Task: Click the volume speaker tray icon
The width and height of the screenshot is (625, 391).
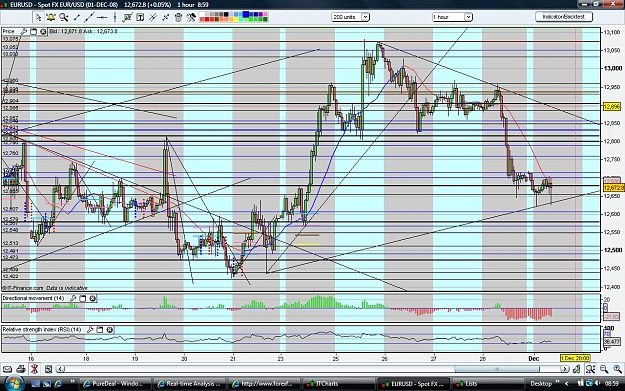Action: click(x=597, y=383)
